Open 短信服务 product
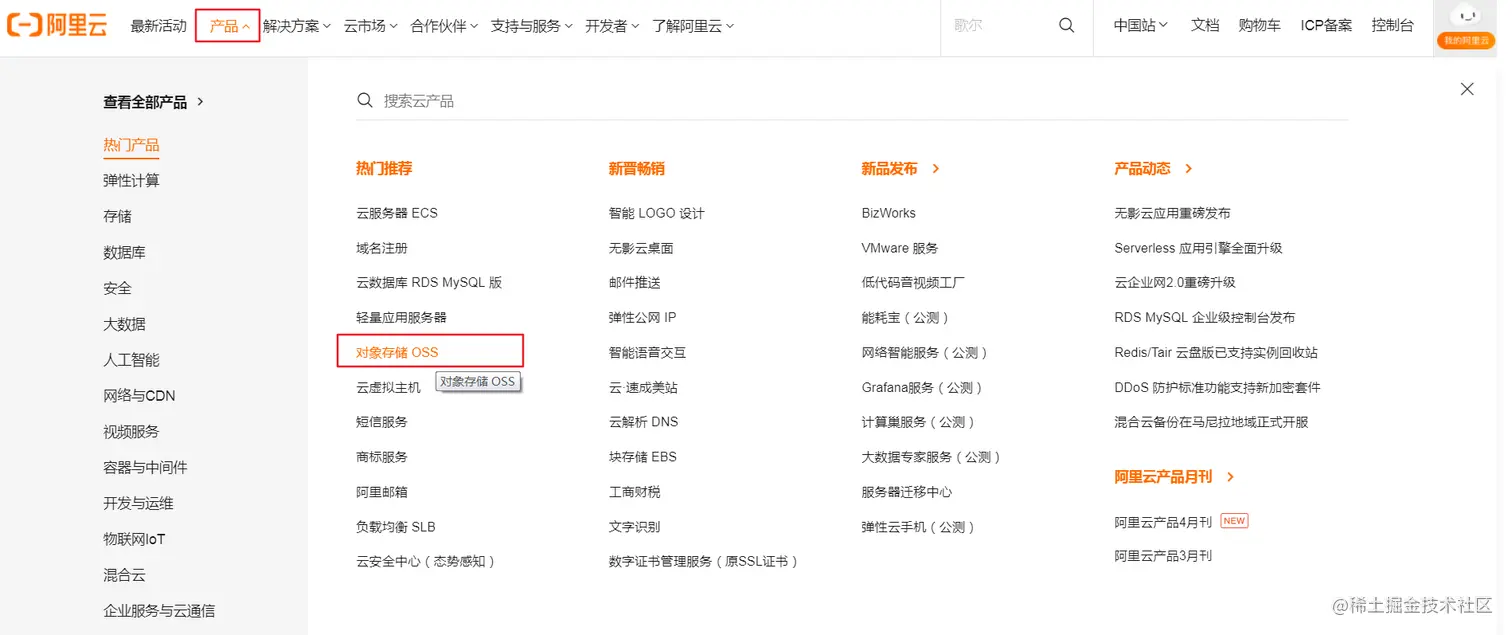Image resolution: width=1512 pixels, height=635 pixels. tap(382, 422)
